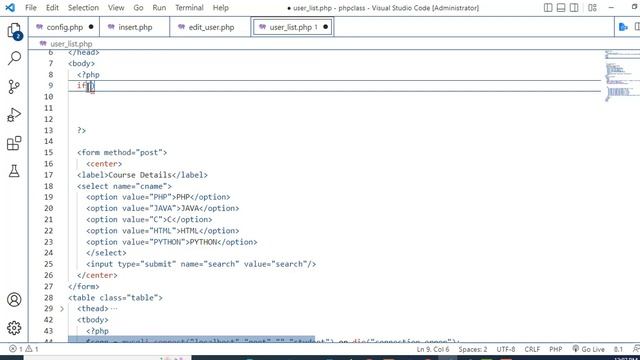Open the Source Control view
The width and height of the screenshot is (640, 360).
pyautogui.click(x=14, y=87)
